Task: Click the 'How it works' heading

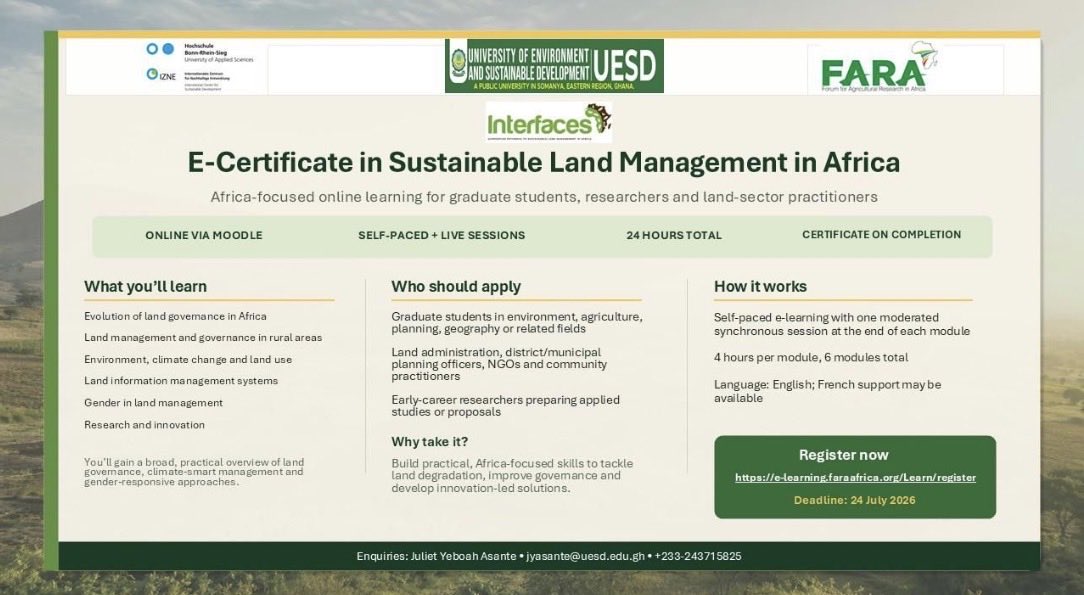Action: click(760, 286)
